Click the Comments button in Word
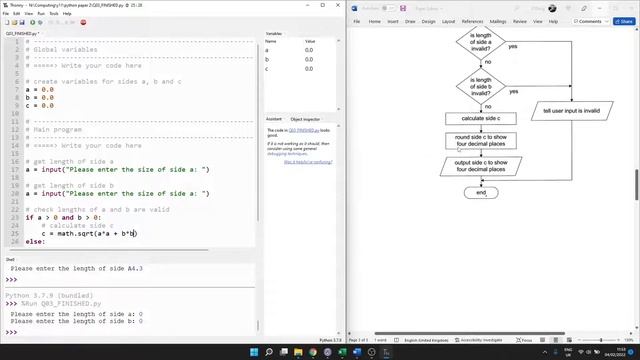Screen dimensions: 640x360 point(587,21)
